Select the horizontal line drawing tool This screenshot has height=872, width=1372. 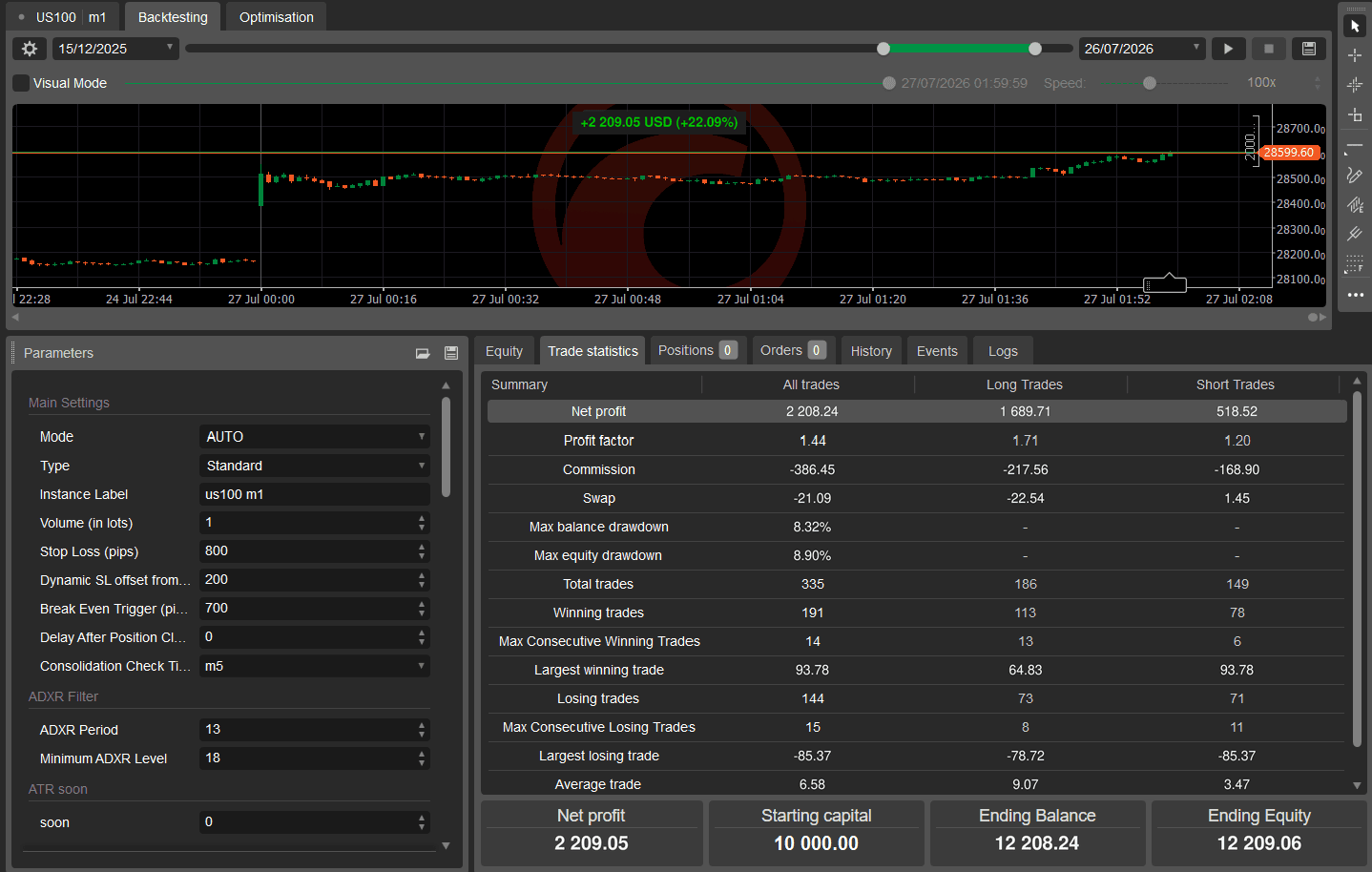1355,146
